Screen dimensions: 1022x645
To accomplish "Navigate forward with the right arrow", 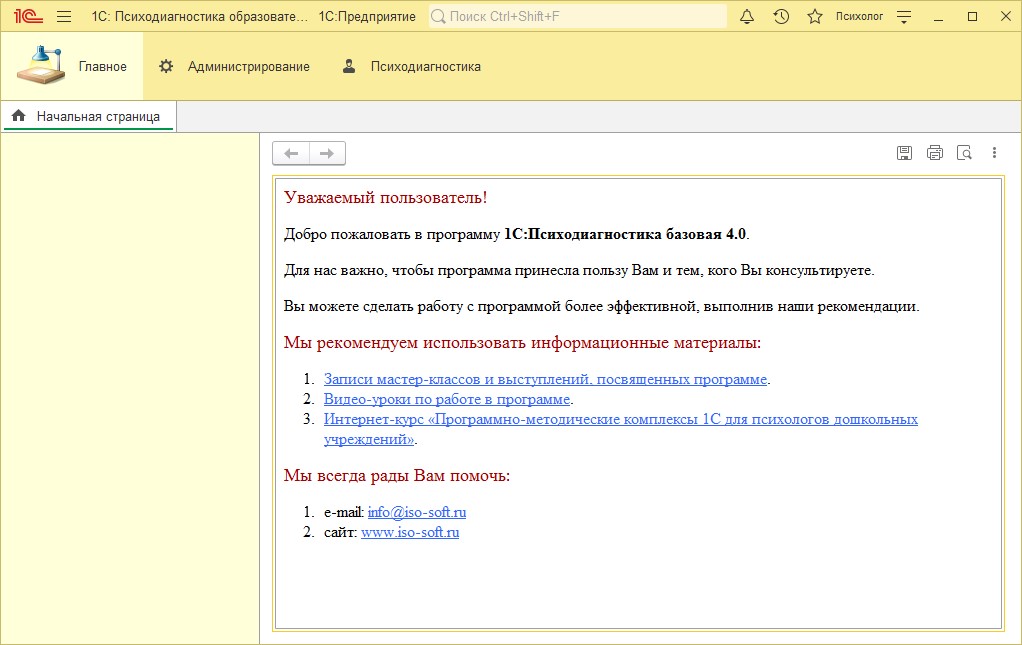I will tap(327, 153).
